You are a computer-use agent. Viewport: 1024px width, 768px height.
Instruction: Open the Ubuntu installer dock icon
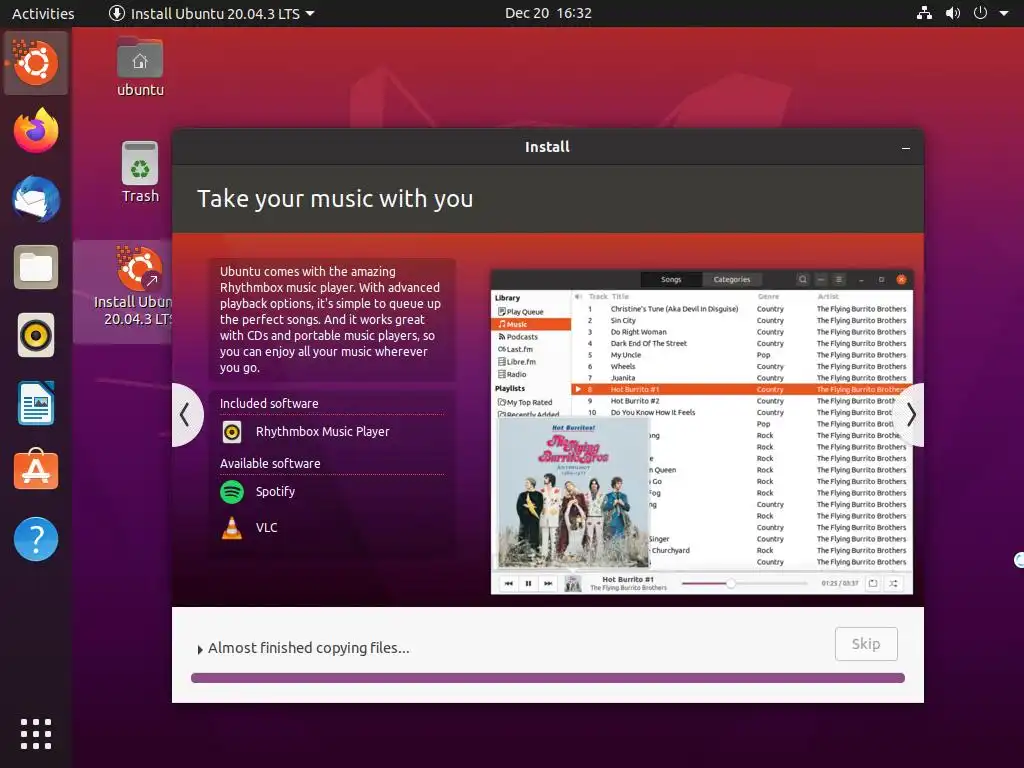tap(35, 63)
